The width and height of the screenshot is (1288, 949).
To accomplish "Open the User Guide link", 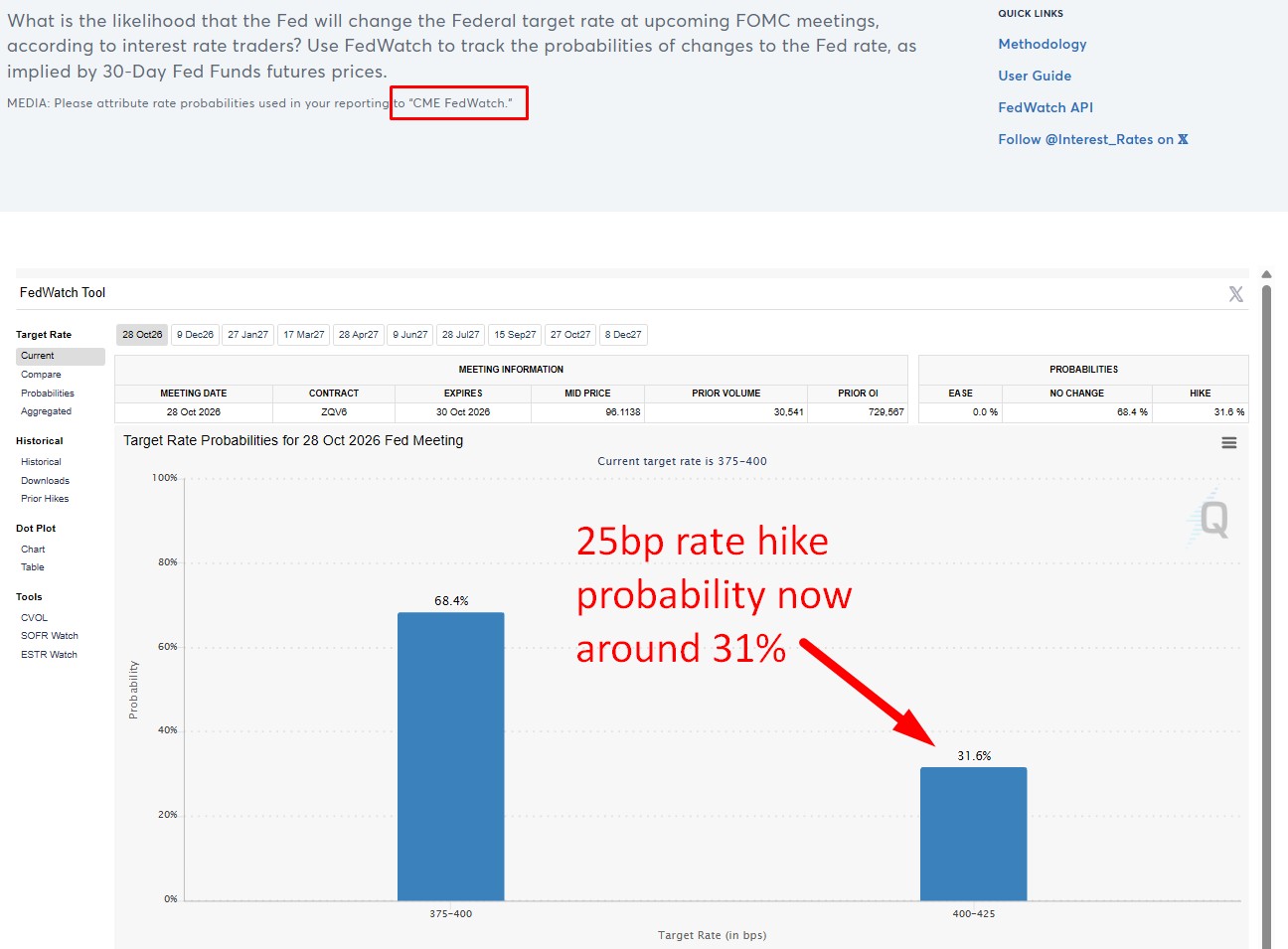I will (1035, 76).
